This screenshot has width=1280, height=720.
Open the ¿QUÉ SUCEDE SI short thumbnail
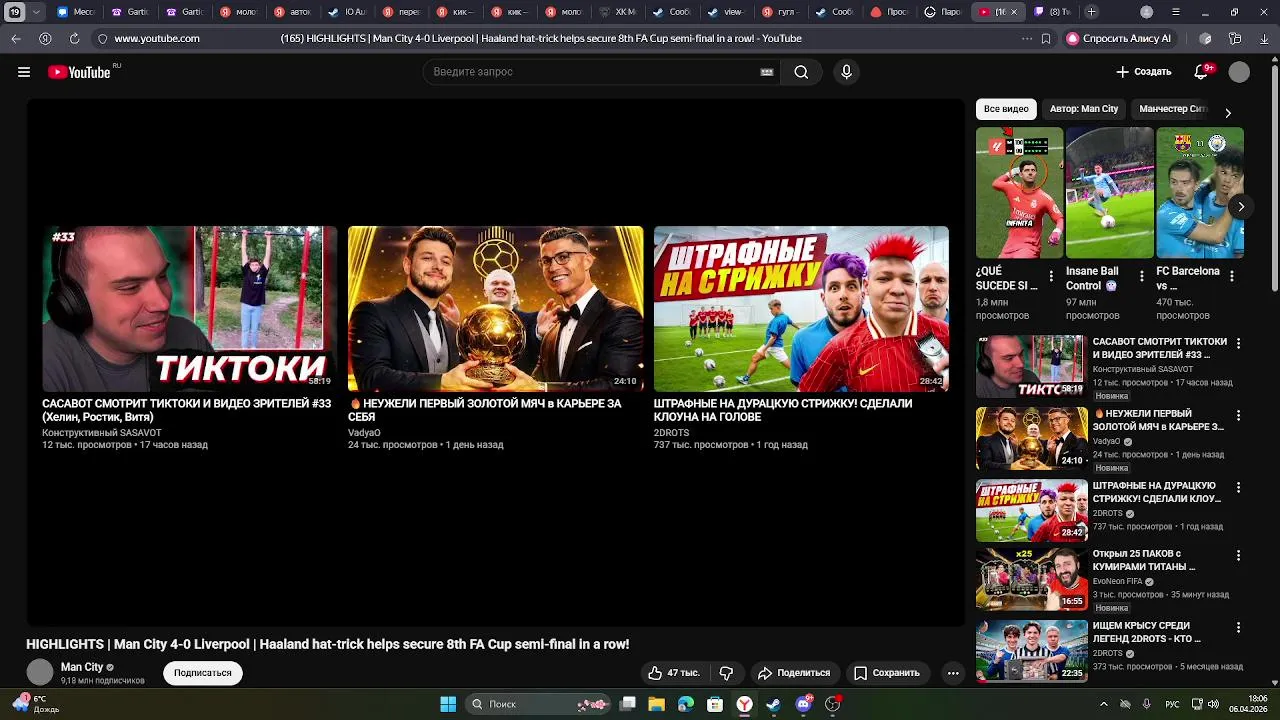(x=1020, y=193)
